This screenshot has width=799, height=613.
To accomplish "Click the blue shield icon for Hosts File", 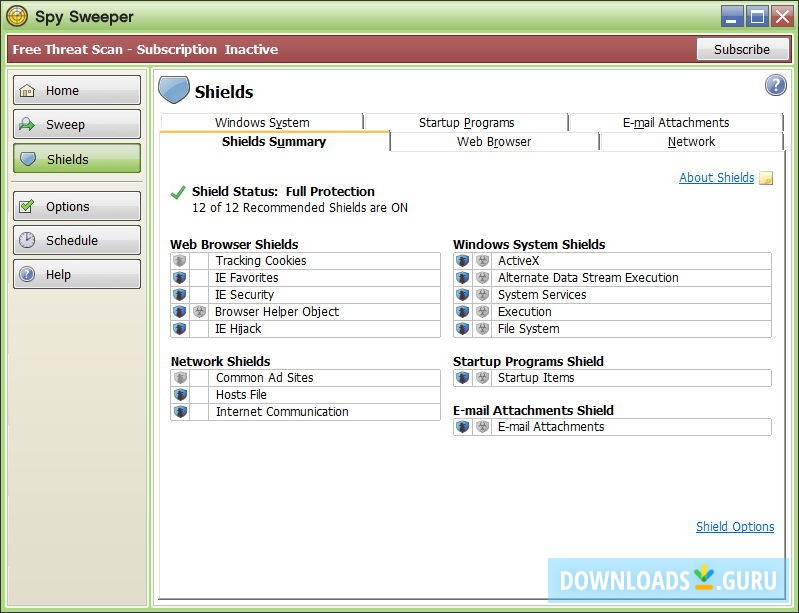I will (180, 394).
